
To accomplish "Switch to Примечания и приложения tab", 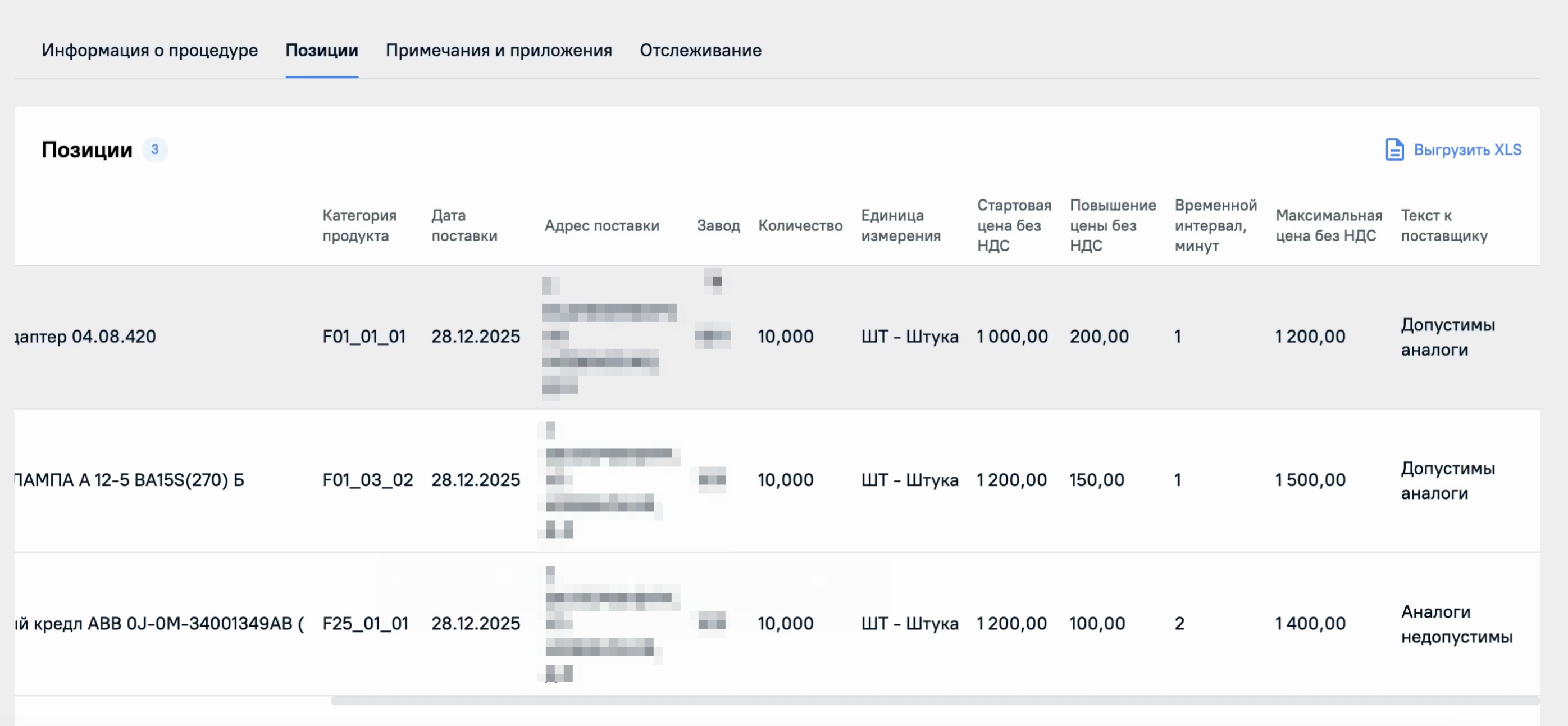I will point(499,50).
